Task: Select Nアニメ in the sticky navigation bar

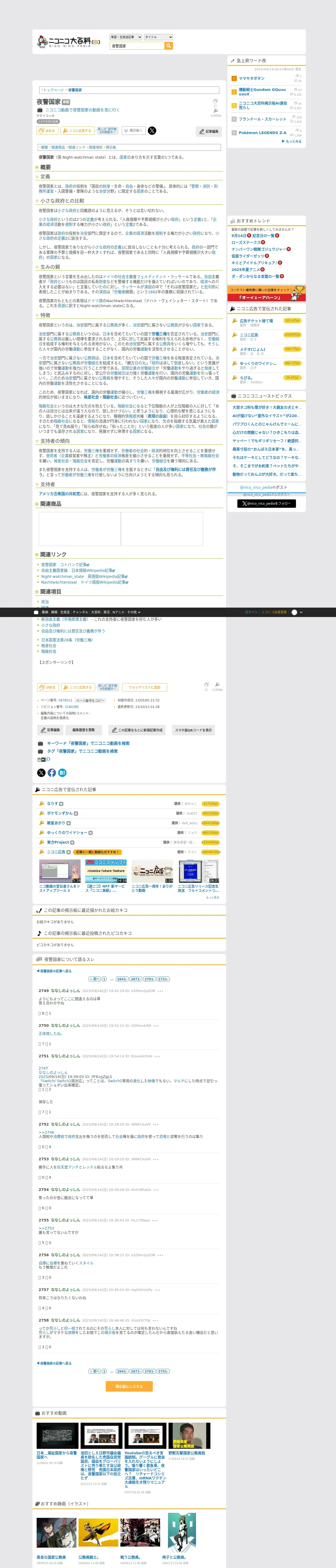Action: point(118,612)
